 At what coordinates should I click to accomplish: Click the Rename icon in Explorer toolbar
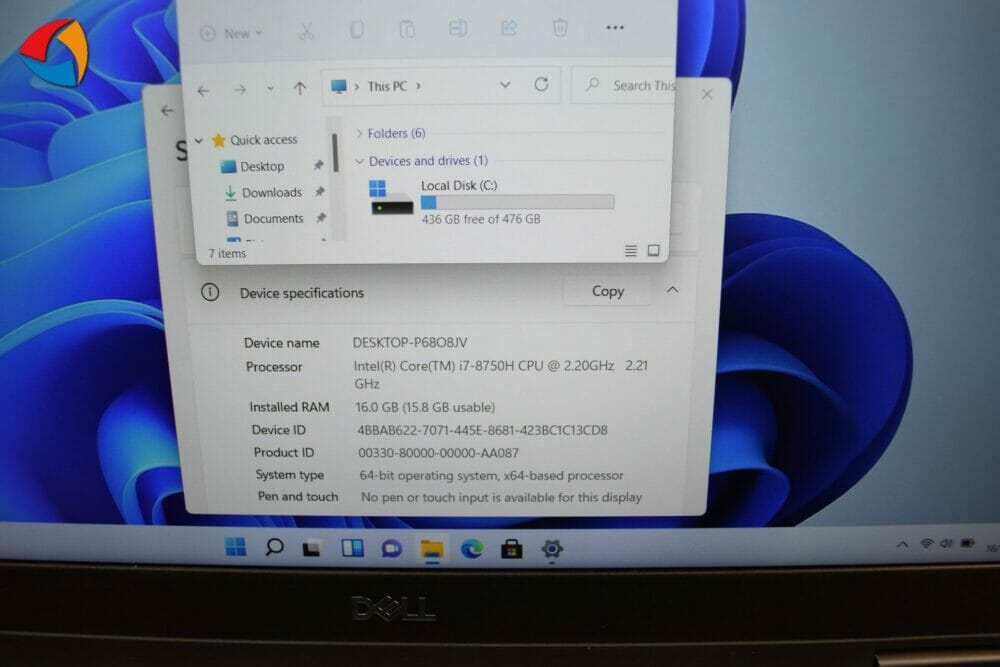pos(458,28)
